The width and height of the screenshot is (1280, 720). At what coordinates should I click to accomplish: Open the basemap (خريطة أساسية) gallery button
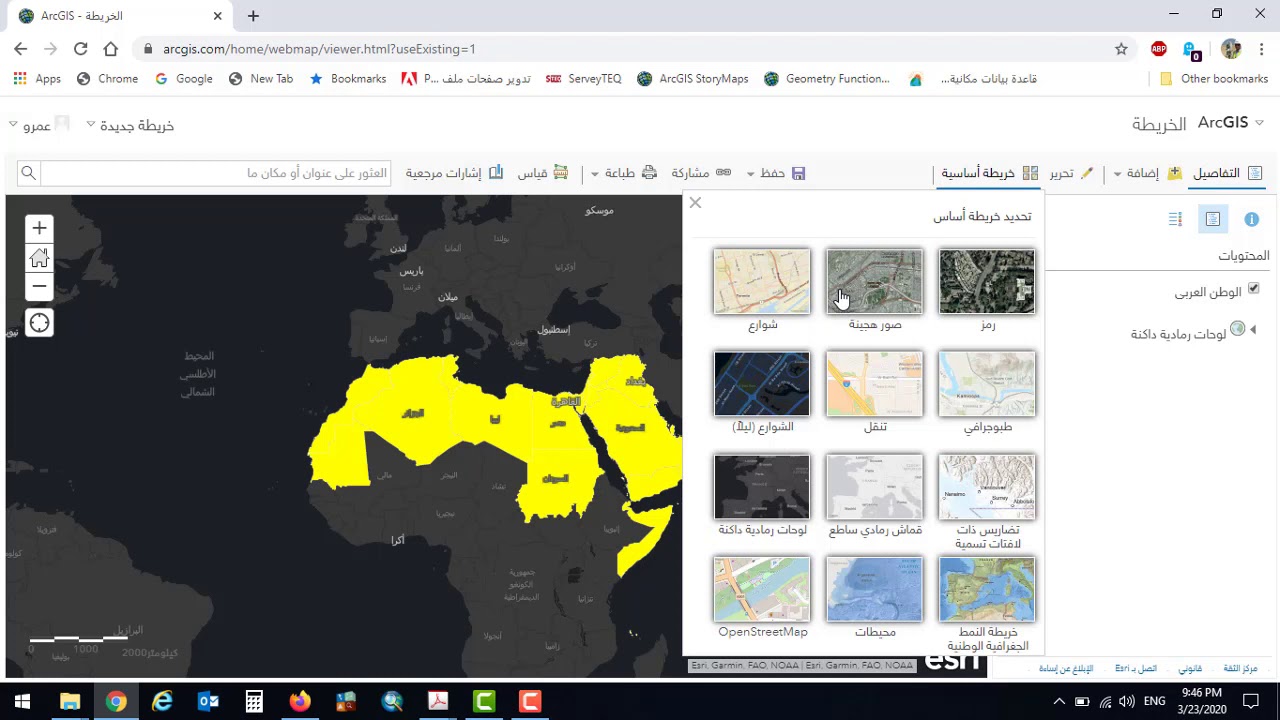[989, 173]
